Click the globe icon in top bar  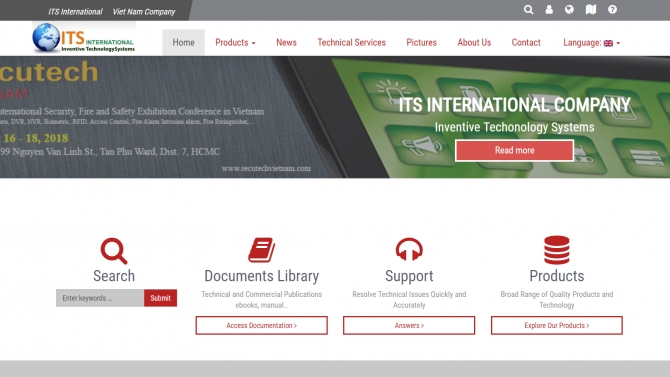click(569, 9)
